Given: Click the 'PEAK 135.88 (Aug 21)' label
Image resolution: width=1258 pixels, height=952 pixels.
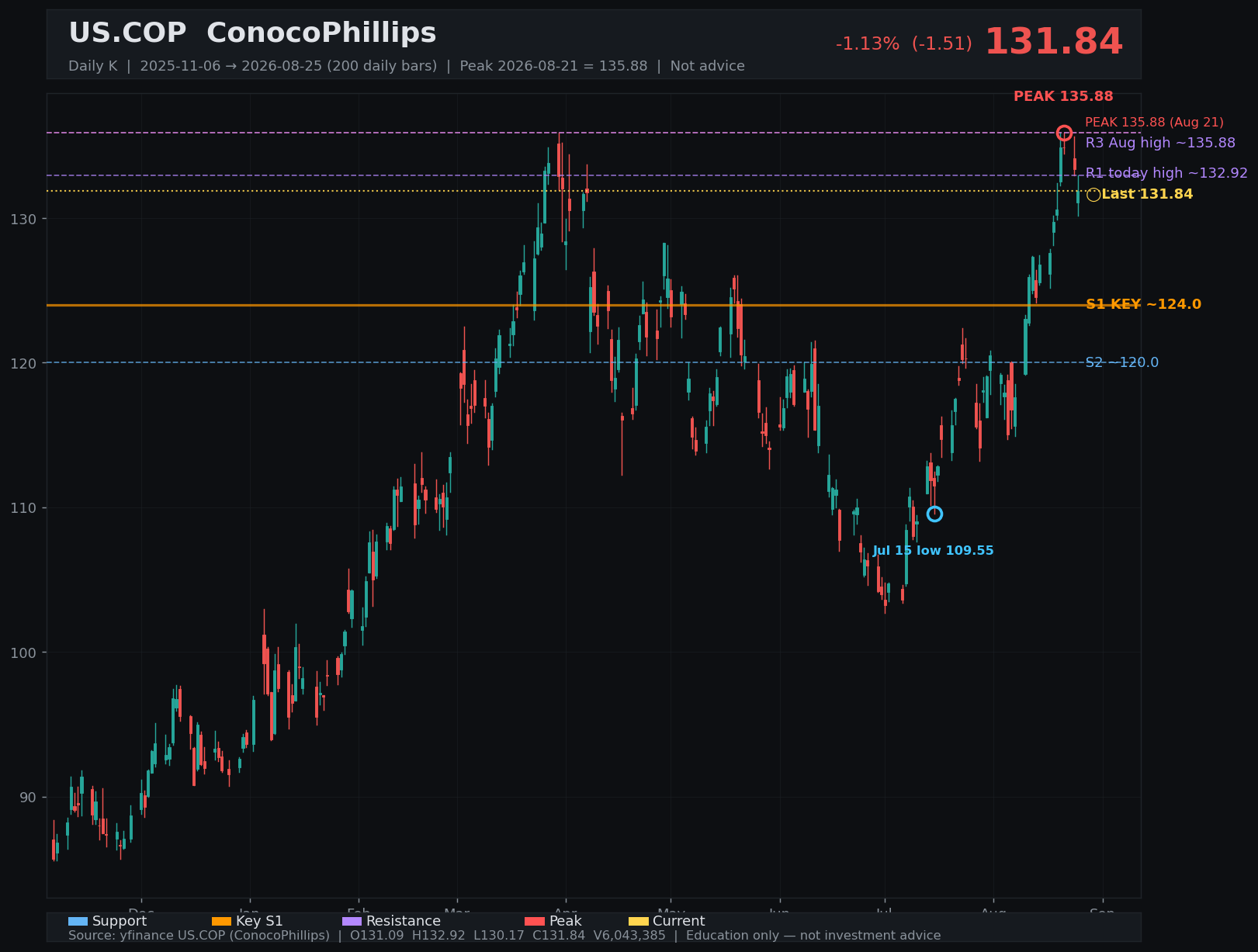Looking at the screenshot, I should (1154, 123).
